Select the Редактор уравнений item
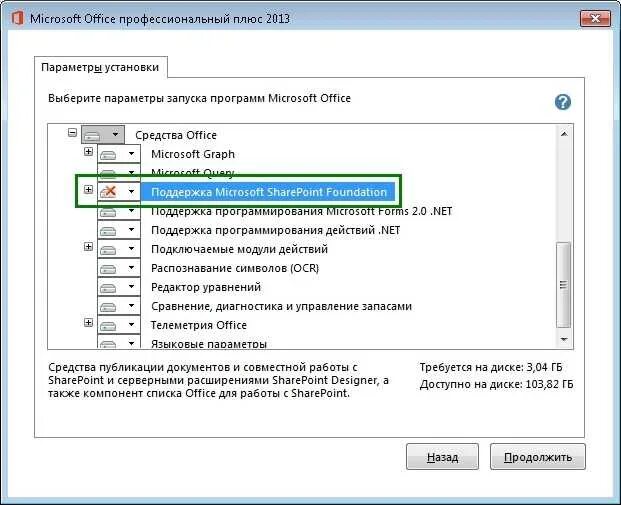Image resolution: width=621 pixels, height=505 pixels. 206,287
